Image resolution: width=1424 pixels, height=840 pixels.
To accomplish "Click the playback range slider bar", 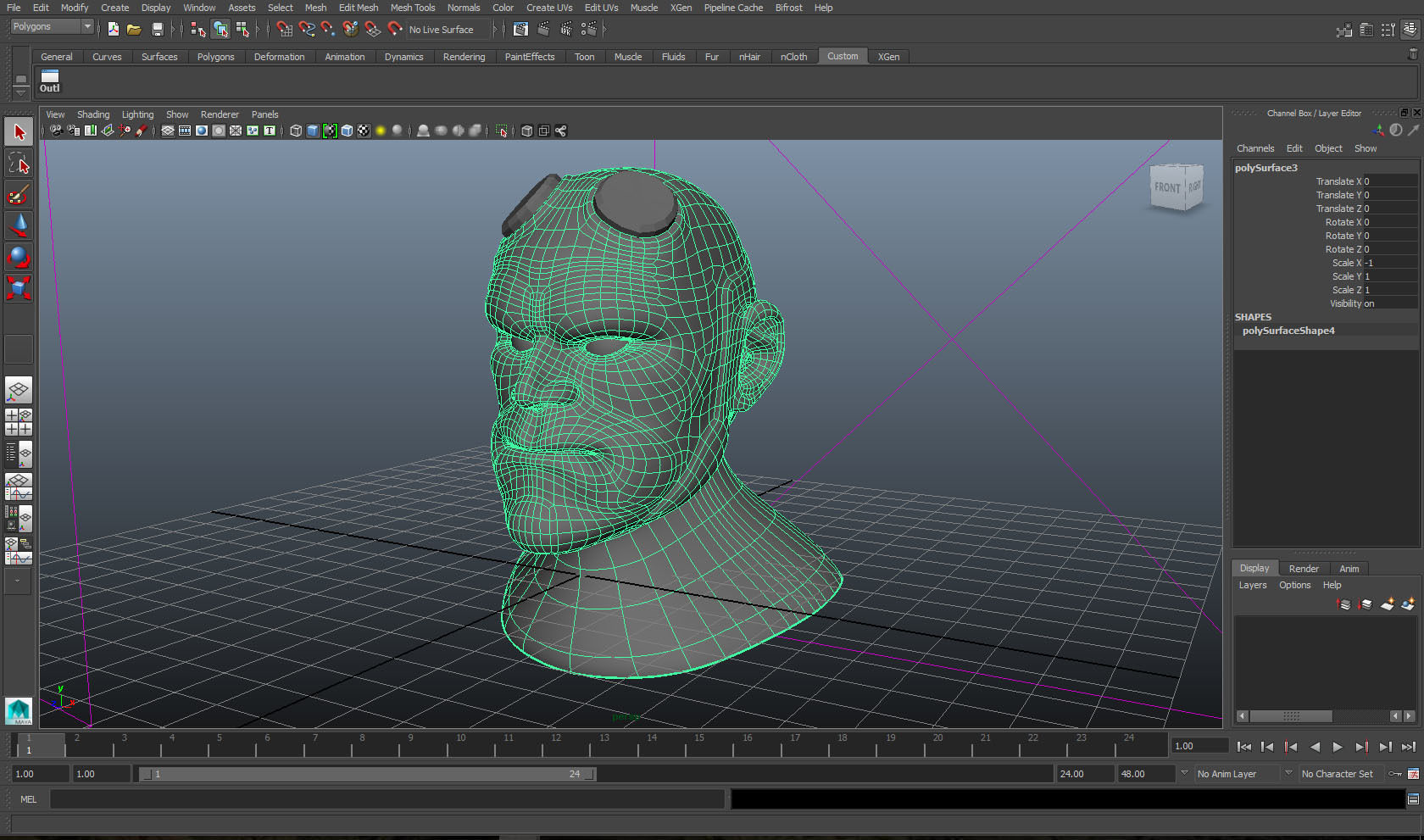I will click(367, 774).
